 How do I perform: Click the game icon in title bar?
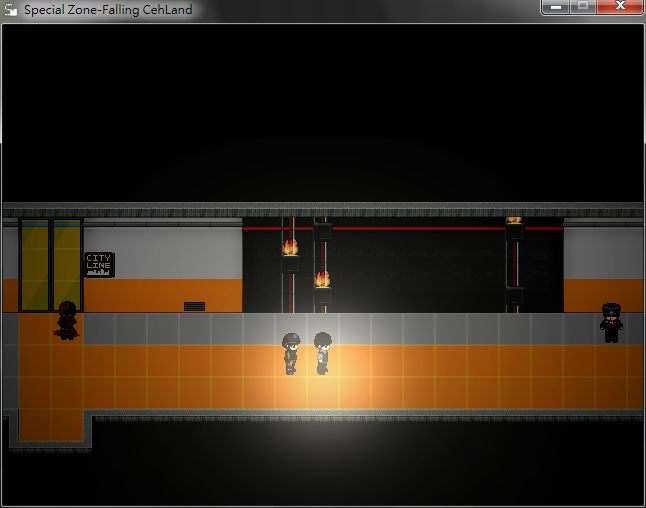[x=11, y=9]
